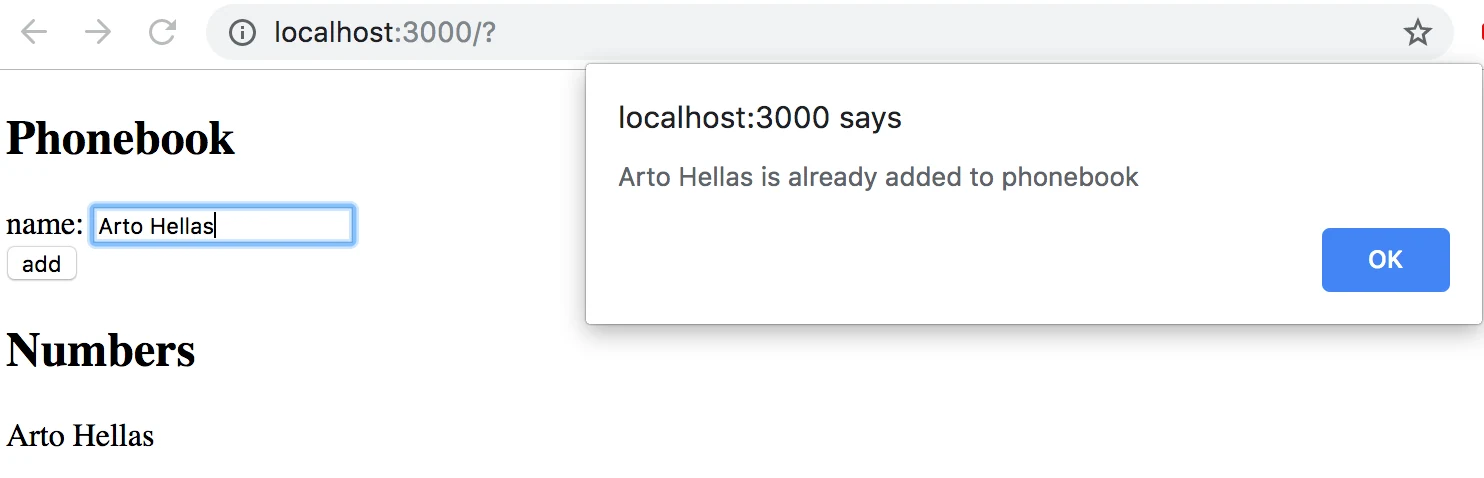Go back using browser back arrow

[34, 33]
